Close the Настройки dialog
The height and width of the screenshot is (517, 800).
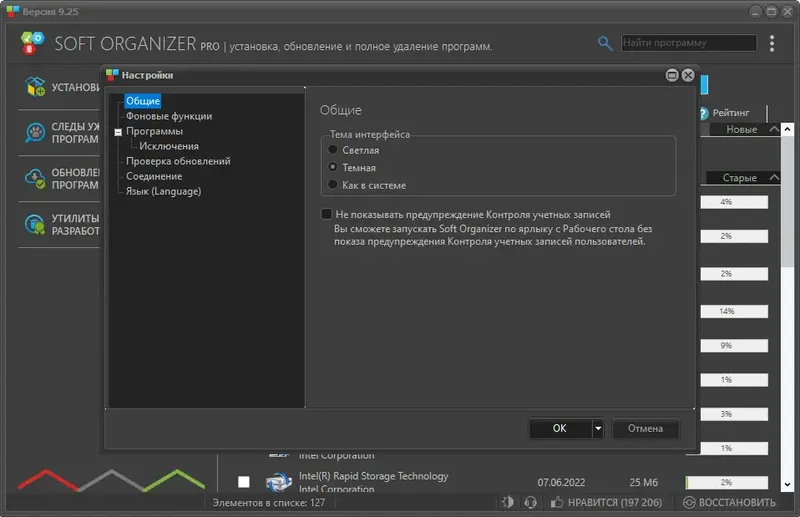[688, 75]
